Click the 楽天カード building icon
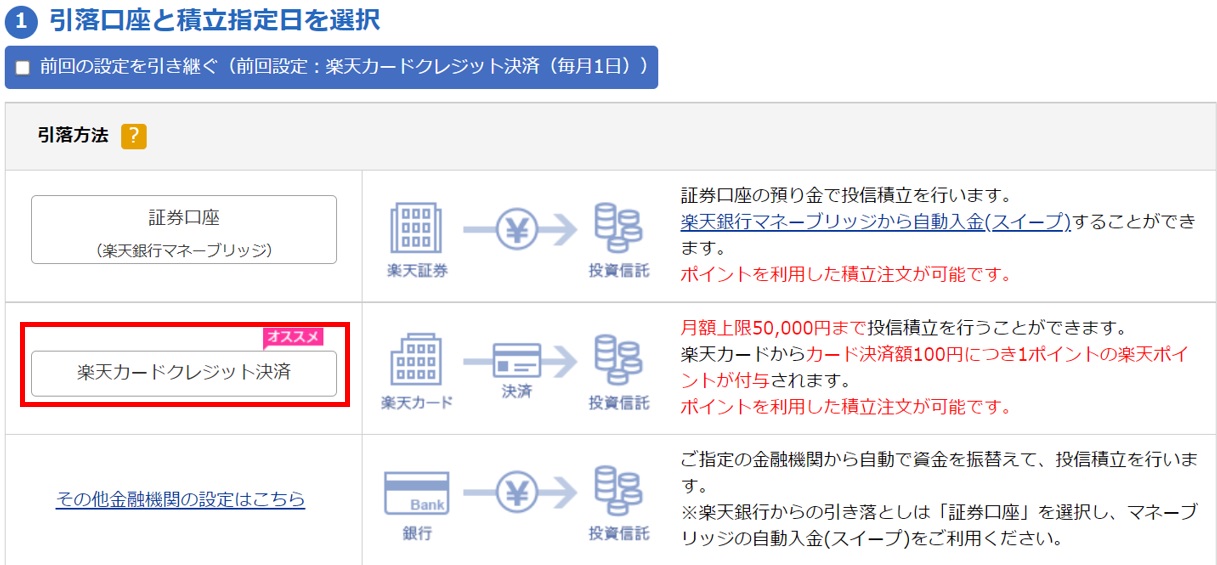 (416, 360)
